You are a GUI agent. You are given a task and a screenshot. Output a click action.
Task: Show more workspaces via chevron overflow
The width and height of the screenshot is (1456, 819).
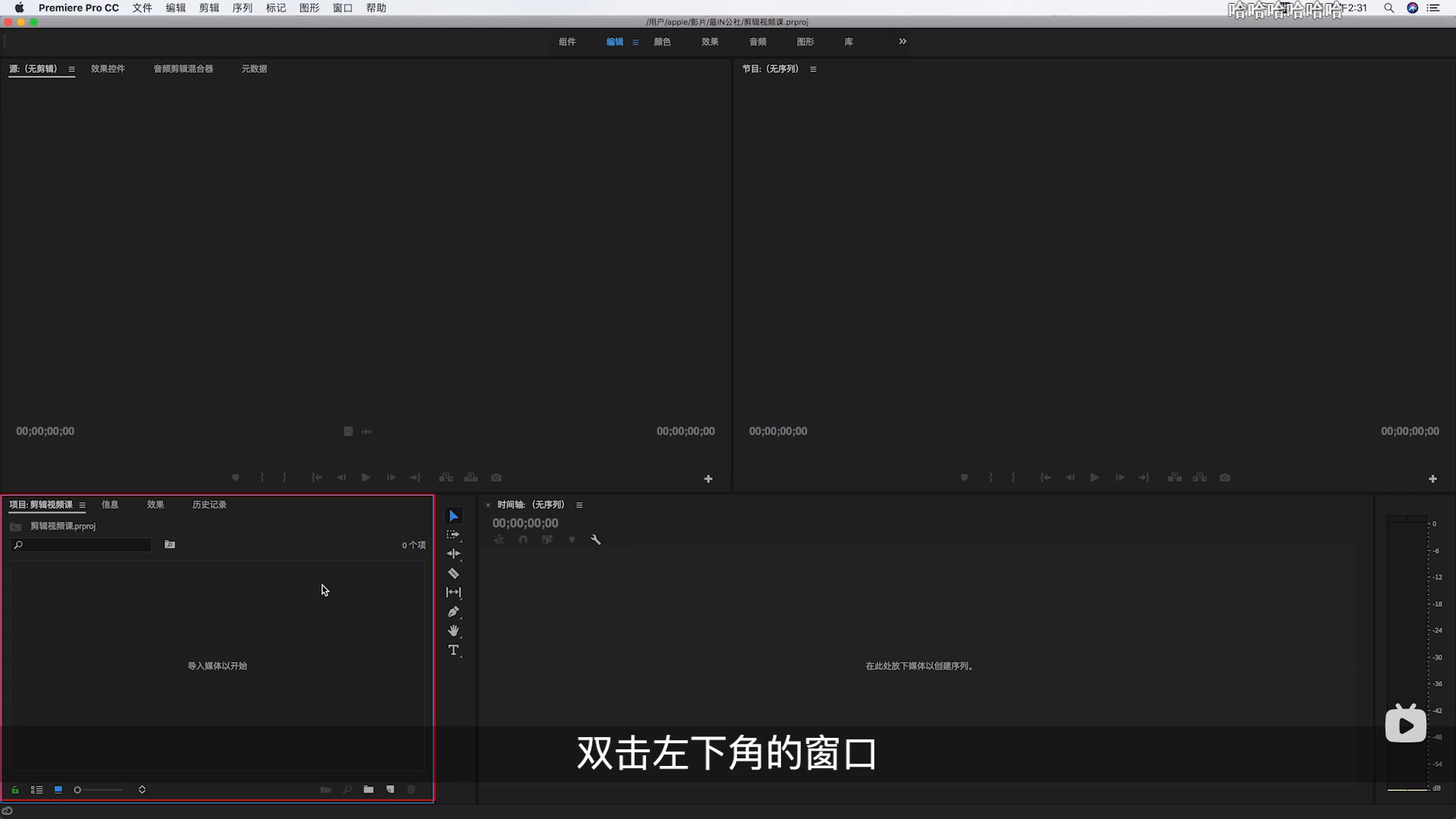(902, 42)
